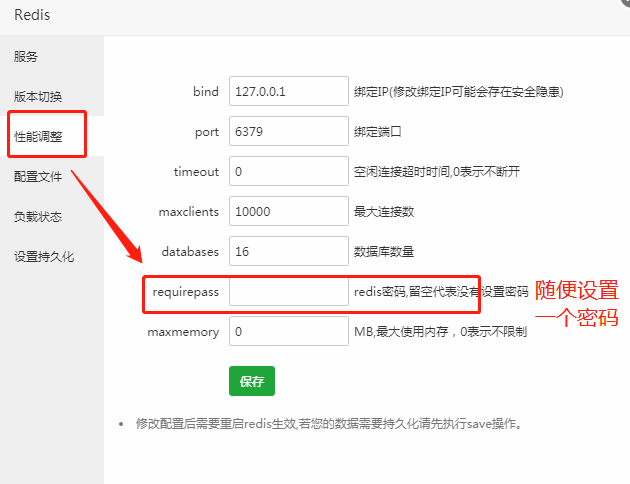Click the maxmemory input field

pos(288,331)
